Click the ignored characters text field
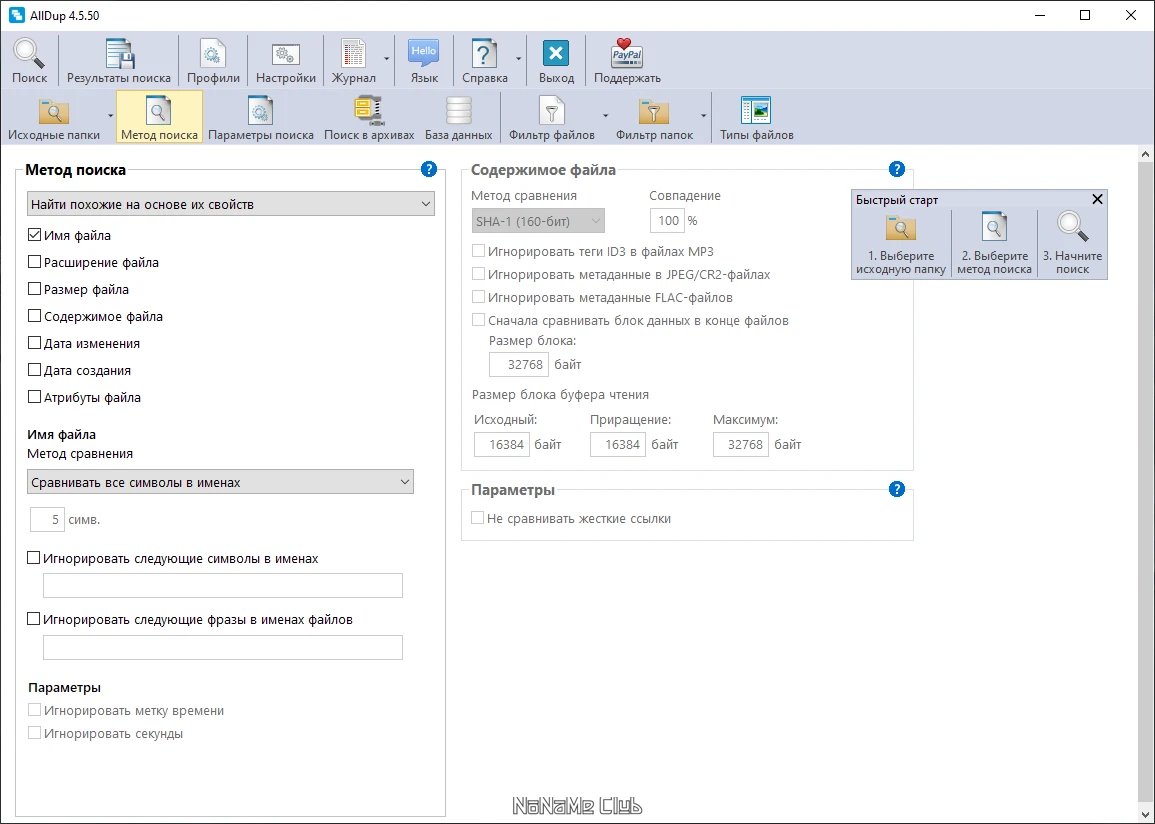This screenshot has width=1155, height=824. tap(222, 585)
